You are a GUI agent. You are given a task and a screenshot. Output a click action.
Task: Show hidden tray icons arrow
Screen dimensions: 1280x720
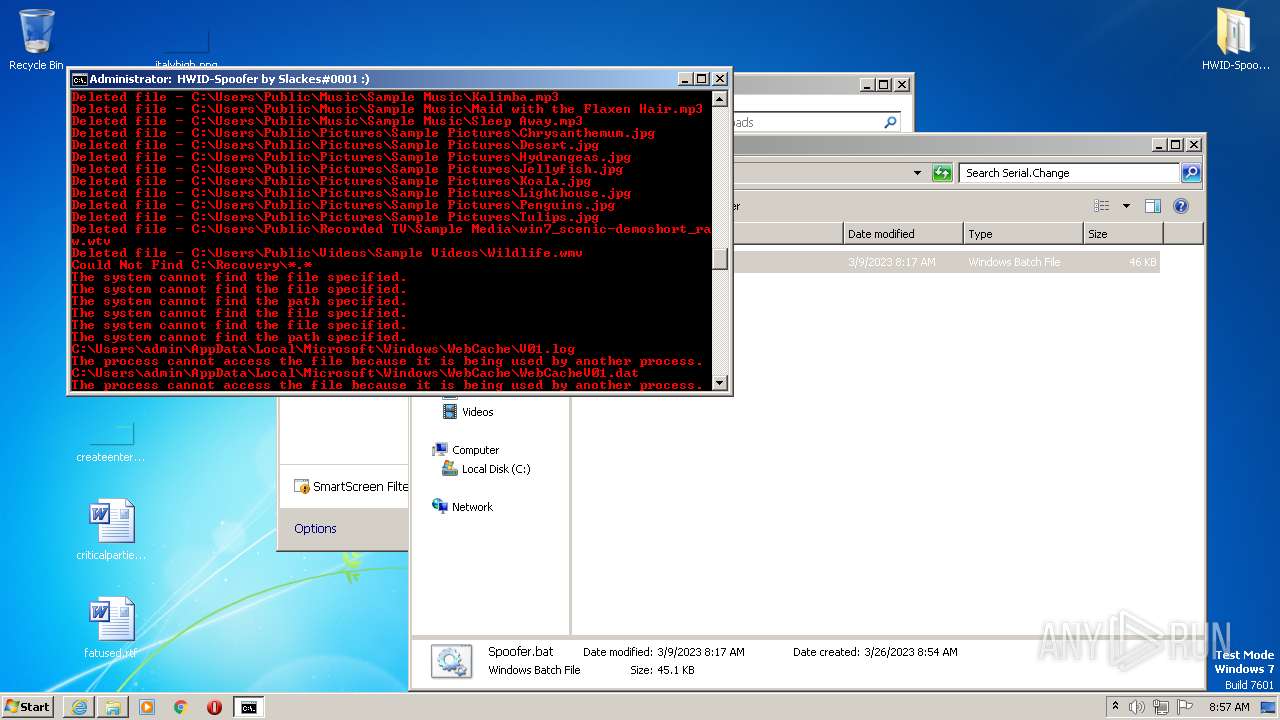[x=1116, y=706]
